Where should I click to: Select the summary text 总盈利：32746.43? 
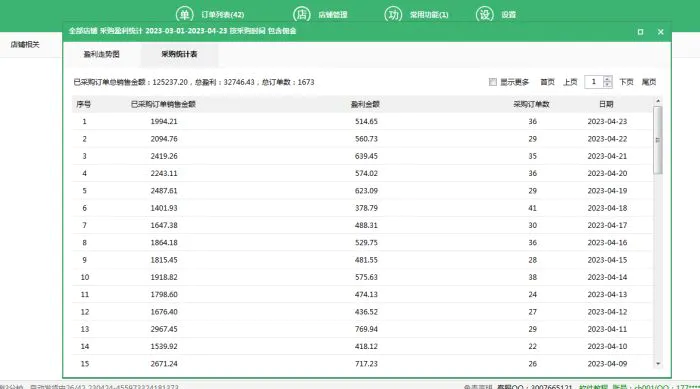coord(225,82)
